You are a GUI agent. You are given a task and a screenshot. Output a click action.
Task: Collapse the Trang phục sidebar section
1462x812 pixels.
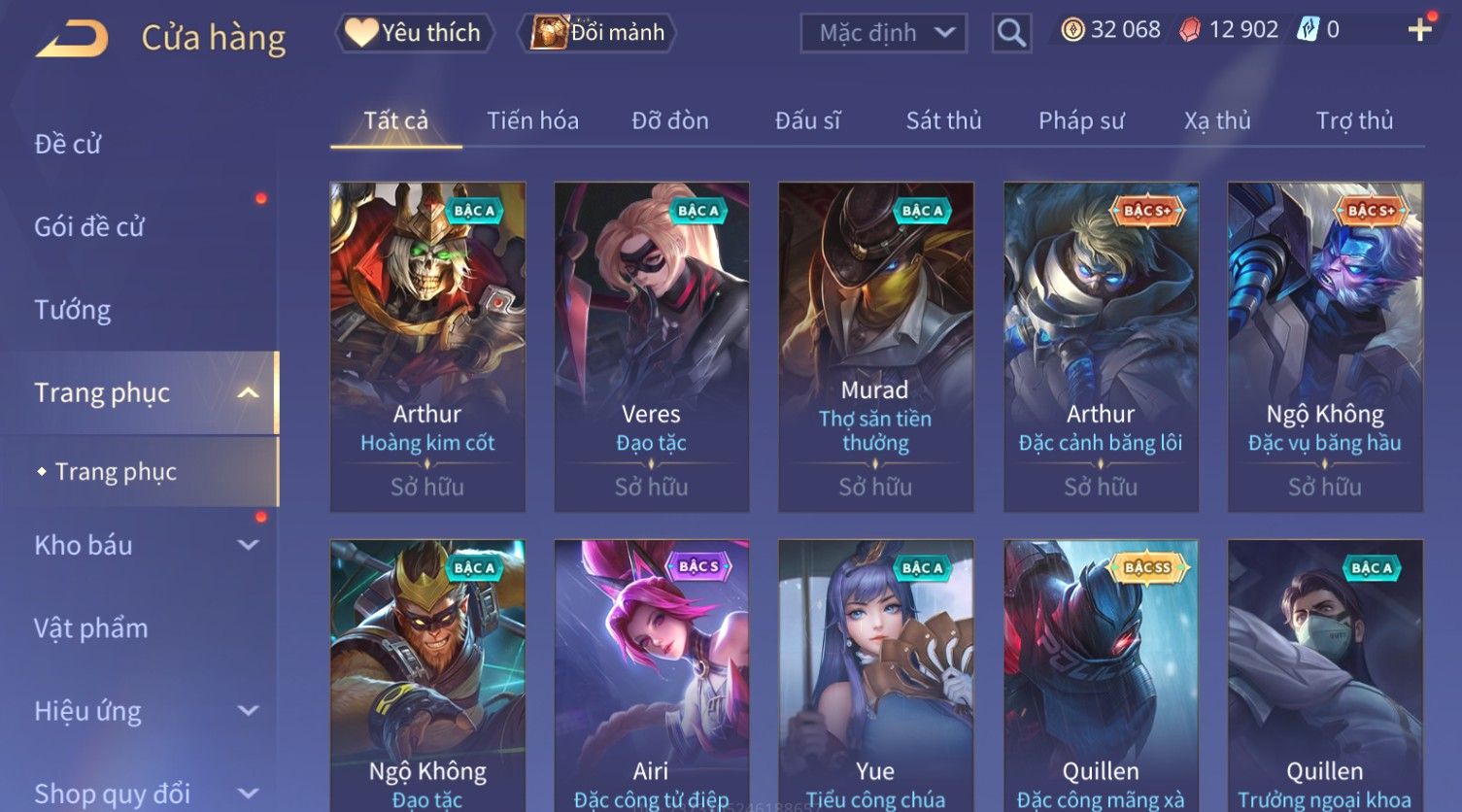(248, 392)
